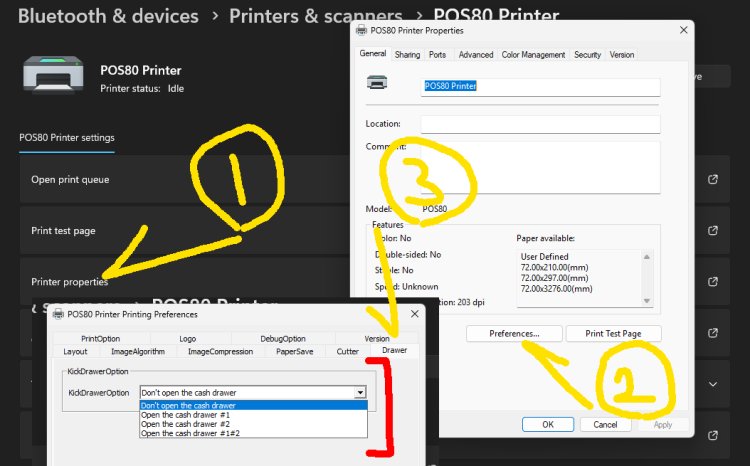Close the Printing Preferences window
Image resolution: width=750 pixels, height=466 pixels.
tap(415, 314)
